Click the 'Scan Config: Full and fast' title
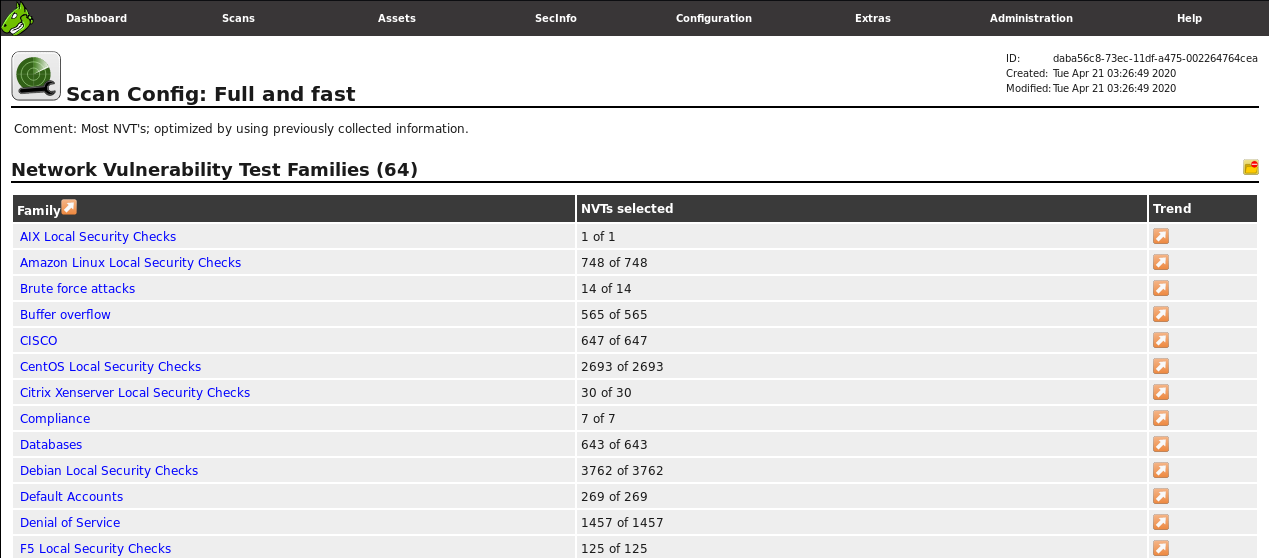Image resolution: width=1269 pixels, height=558 pixels. (211, 94)
